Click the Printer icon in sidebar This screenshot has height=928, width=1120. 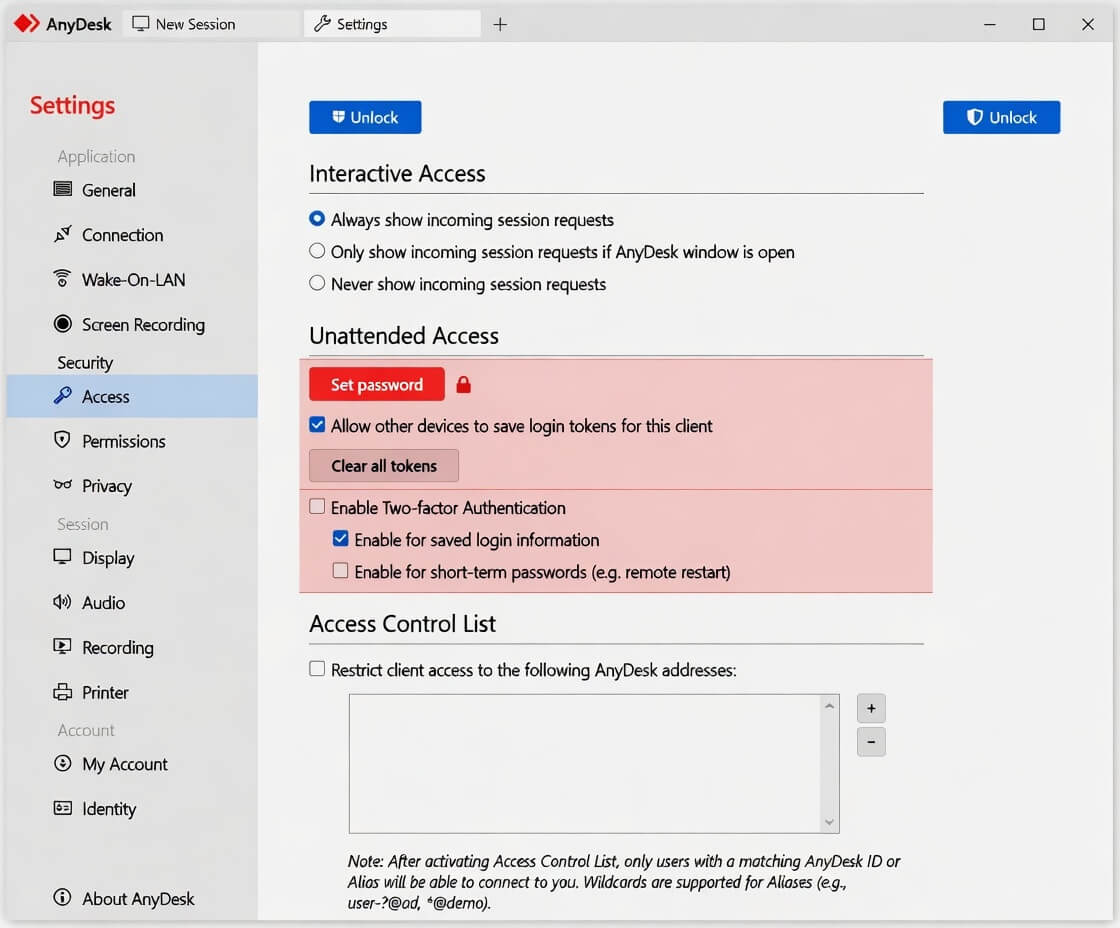(x=63, y=692)
